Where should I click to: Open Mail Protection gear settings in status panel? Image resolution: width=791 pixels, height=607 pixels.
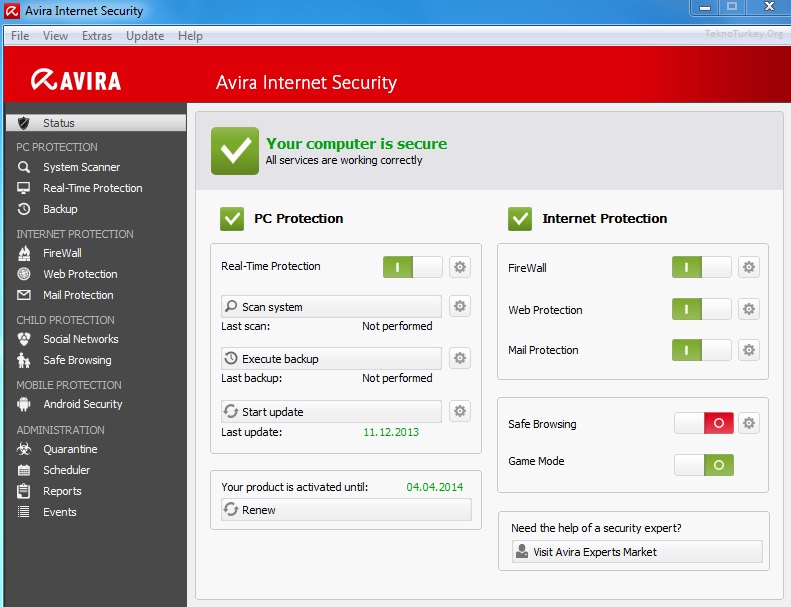coord(749,350)
